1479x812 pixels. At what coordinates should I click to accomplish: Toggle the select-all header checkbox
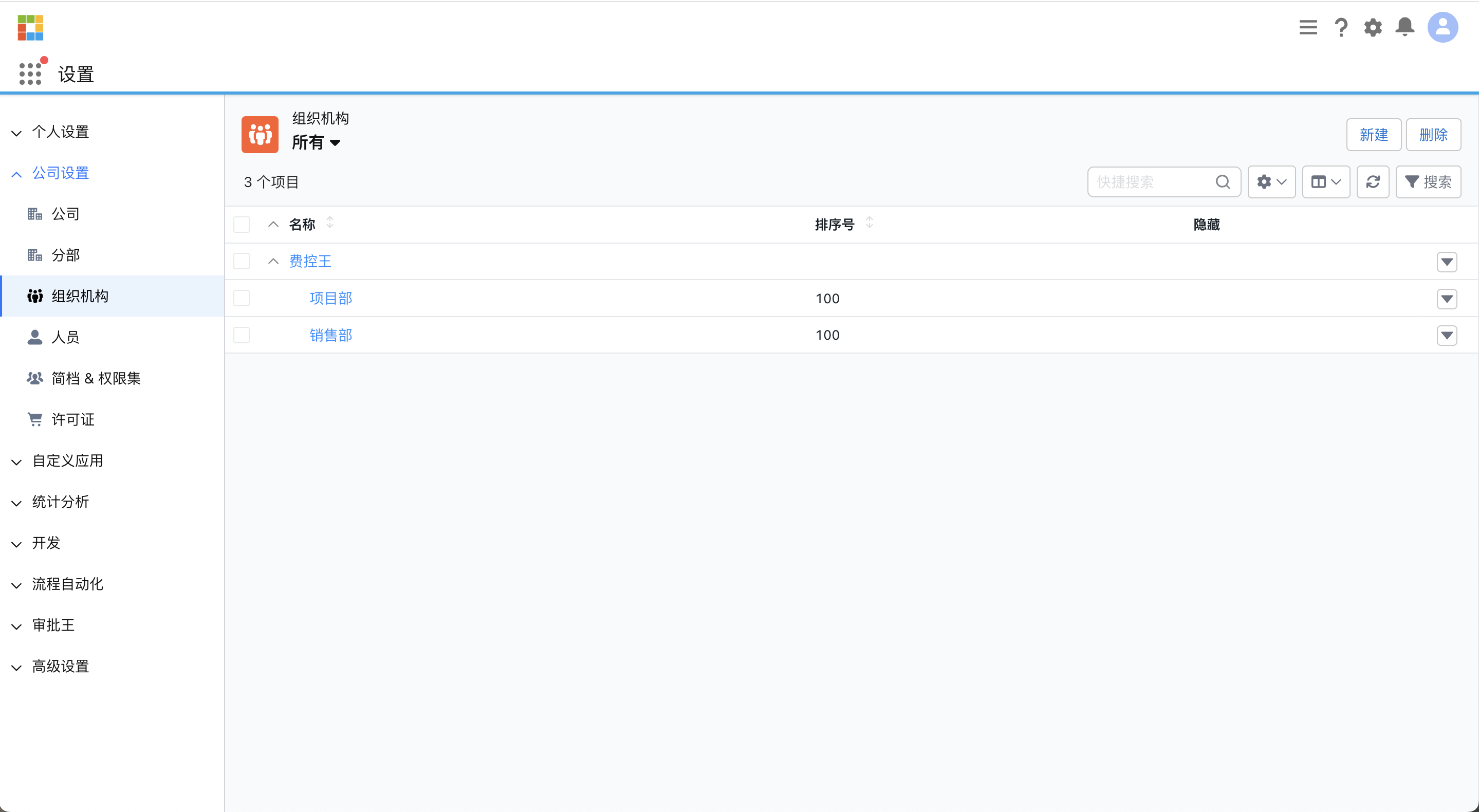click(x=242, y=225)
